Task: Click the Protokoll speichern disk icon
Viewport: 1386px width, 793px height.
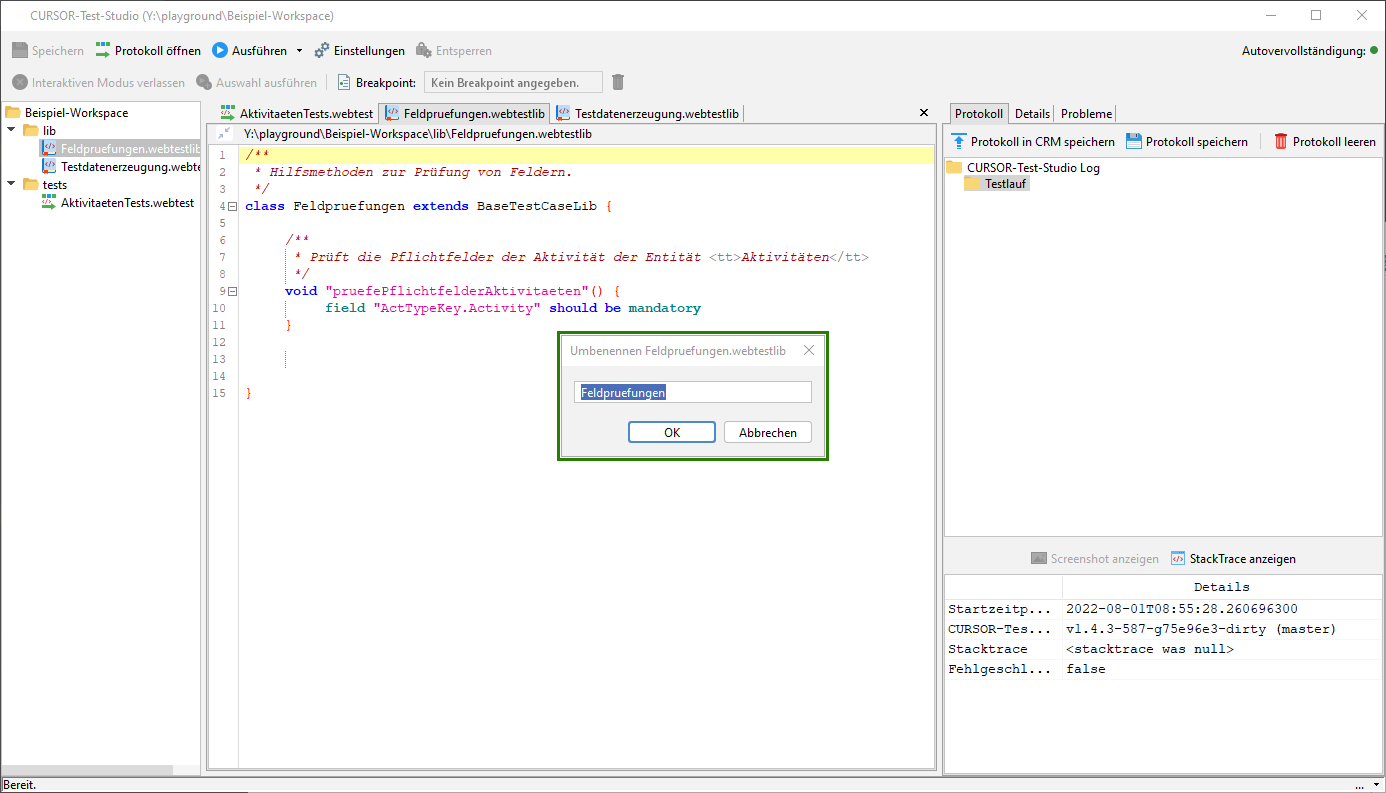Action: click(1134, 142)
